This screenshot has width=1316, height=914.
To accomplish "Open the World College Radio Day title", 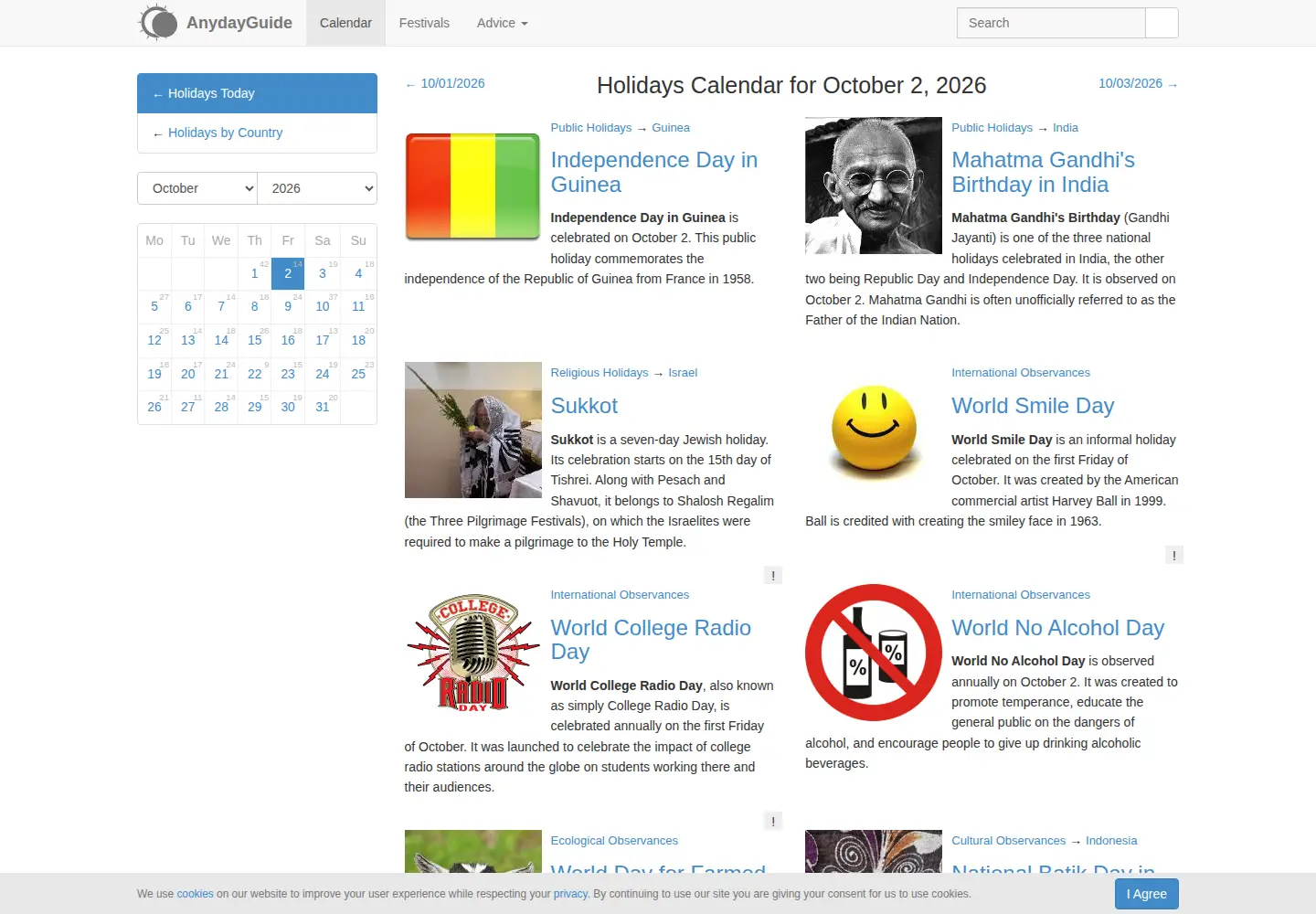I will click(651, 640).
